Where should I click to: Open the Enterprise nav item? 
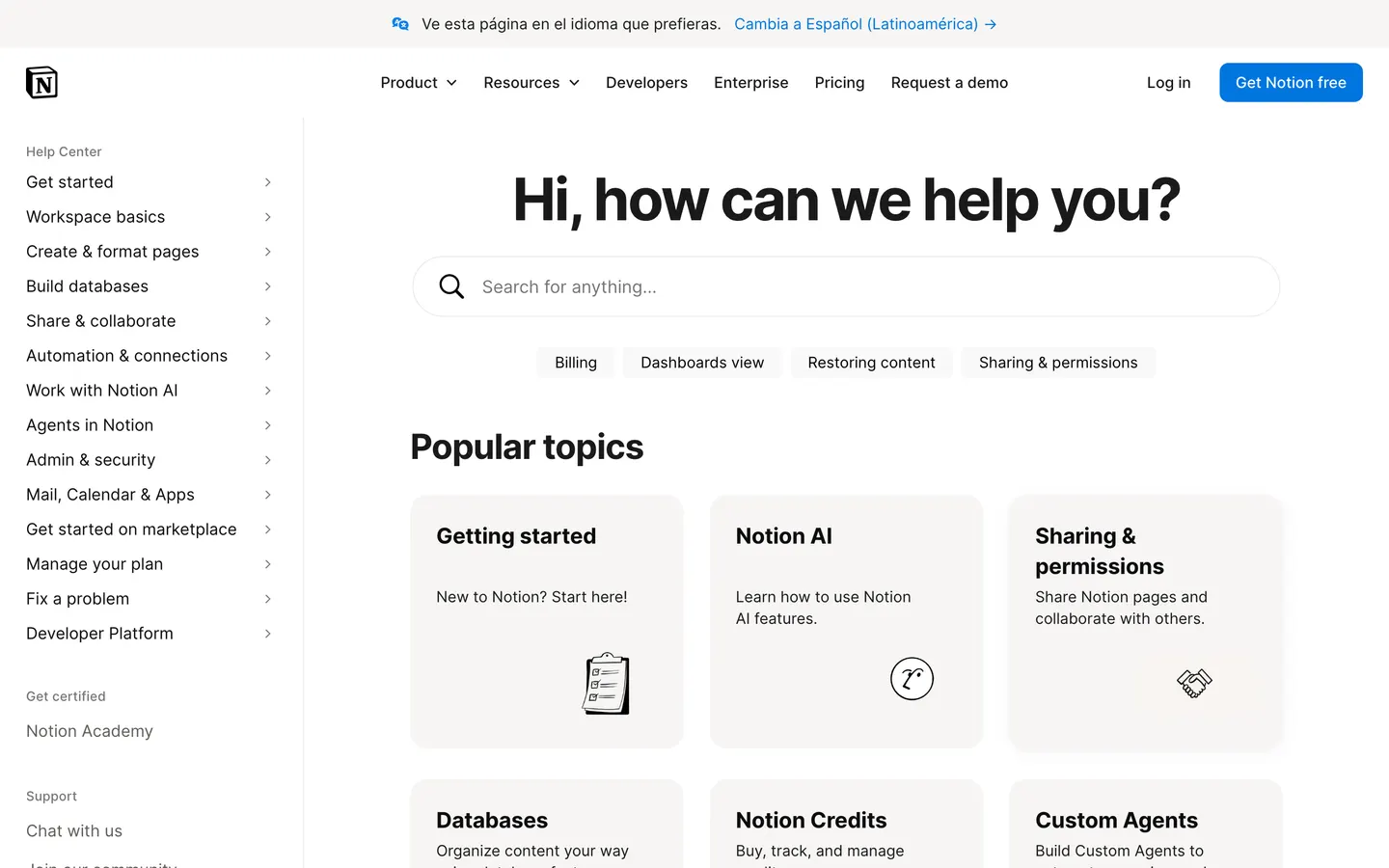pos(751,83)
